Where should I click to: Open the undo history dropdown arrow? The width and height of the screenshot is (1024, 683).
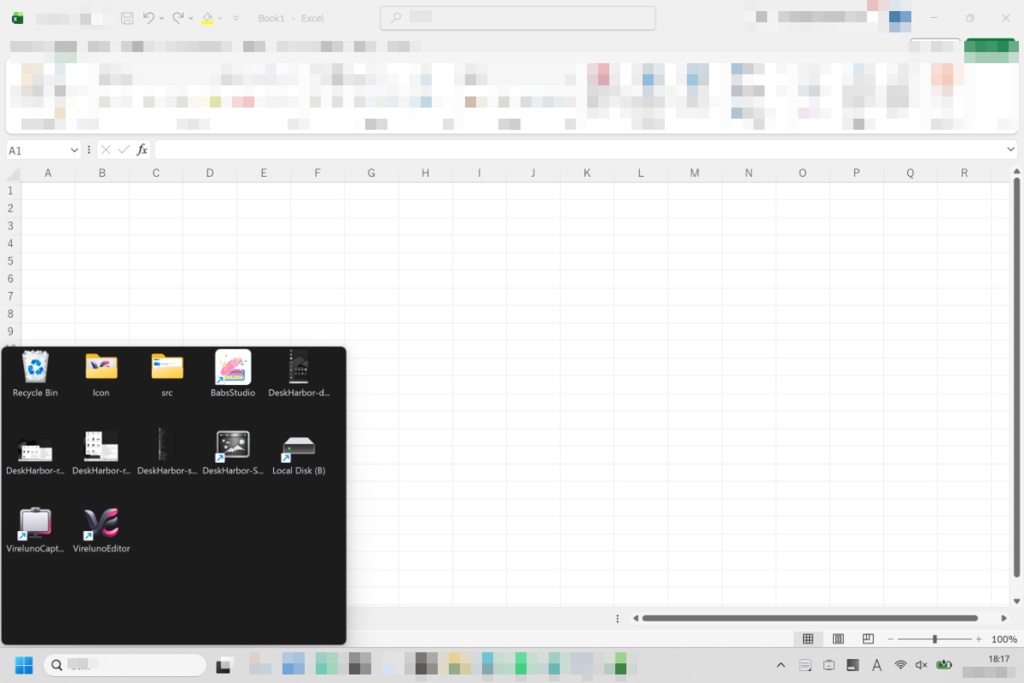[x=161, y=18]
